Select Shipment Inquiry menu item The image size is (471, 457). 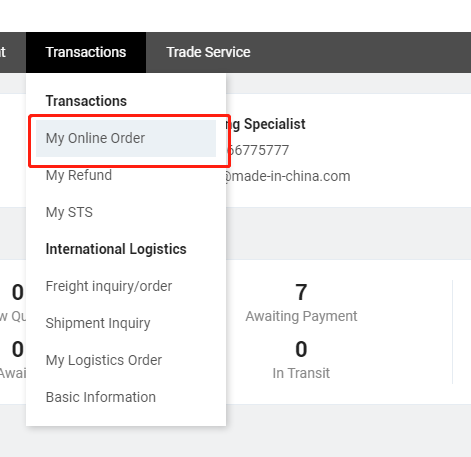pyautogui.click(x=98, y=323)
